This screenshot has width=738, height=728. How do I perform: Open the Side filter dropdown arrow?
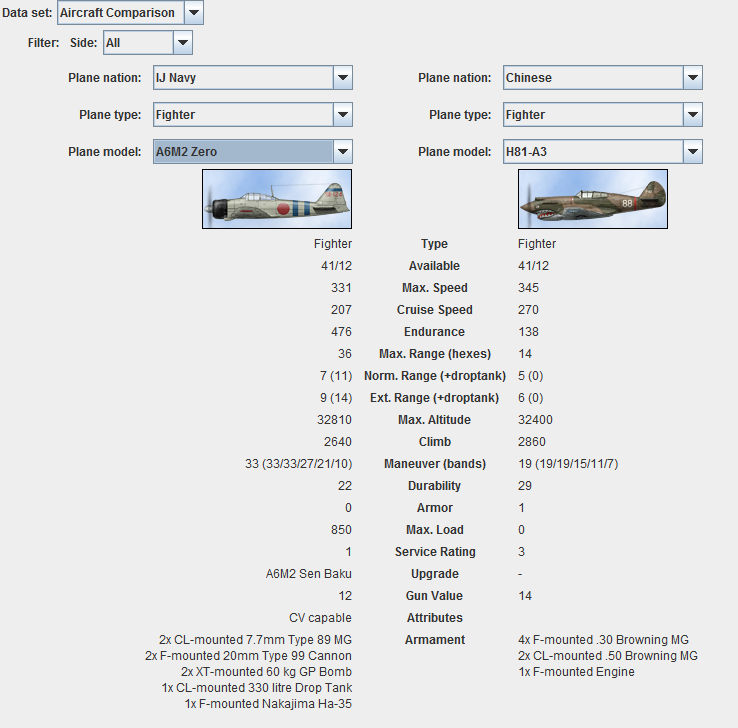[x=183, y=43]
